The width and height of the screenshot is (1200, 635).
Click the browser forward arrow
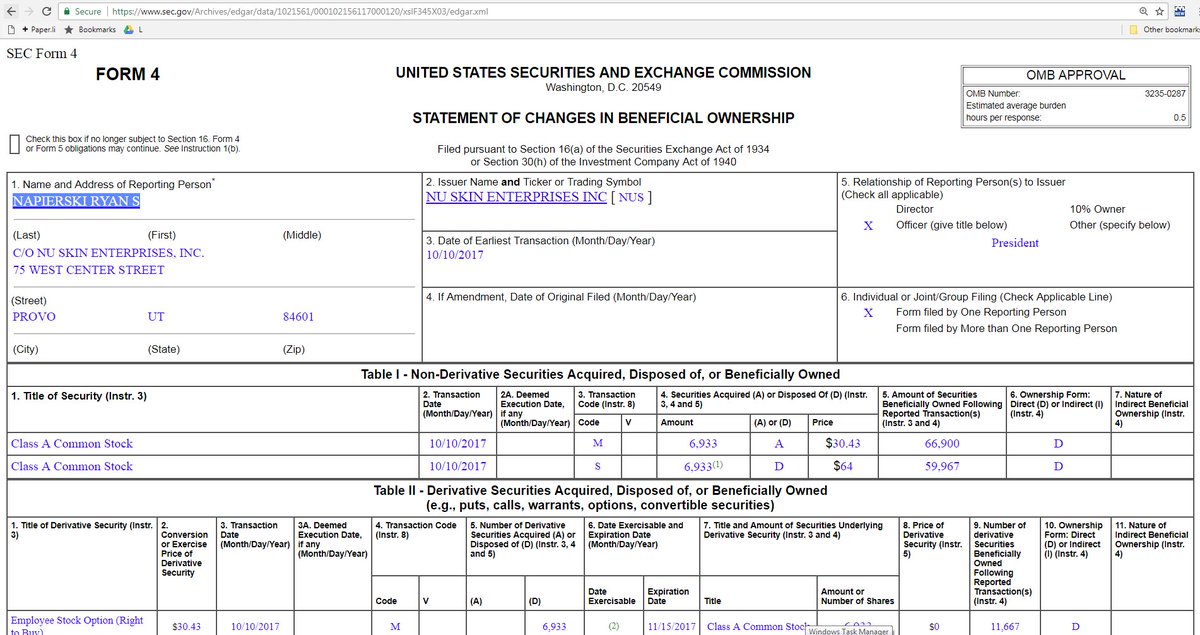[29, 11]
